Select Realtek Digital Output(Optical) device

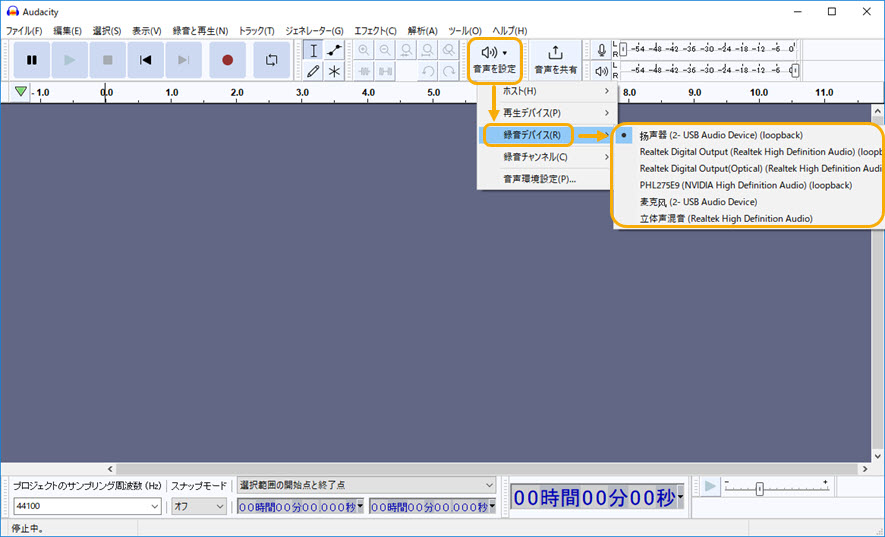coord(748,168)
